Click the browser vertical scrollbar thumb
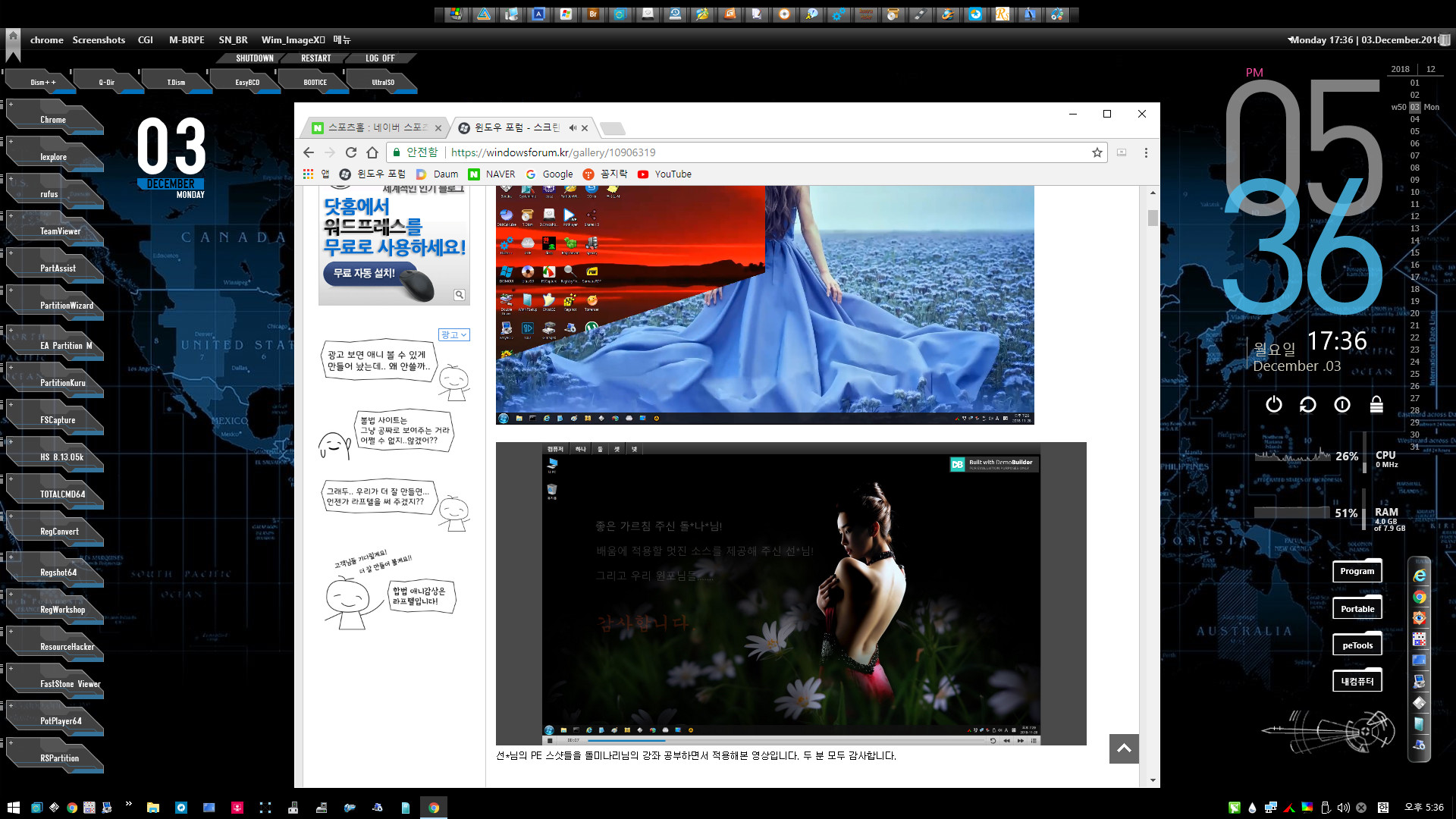The image size is (1456, 819). coord(1153,218)
